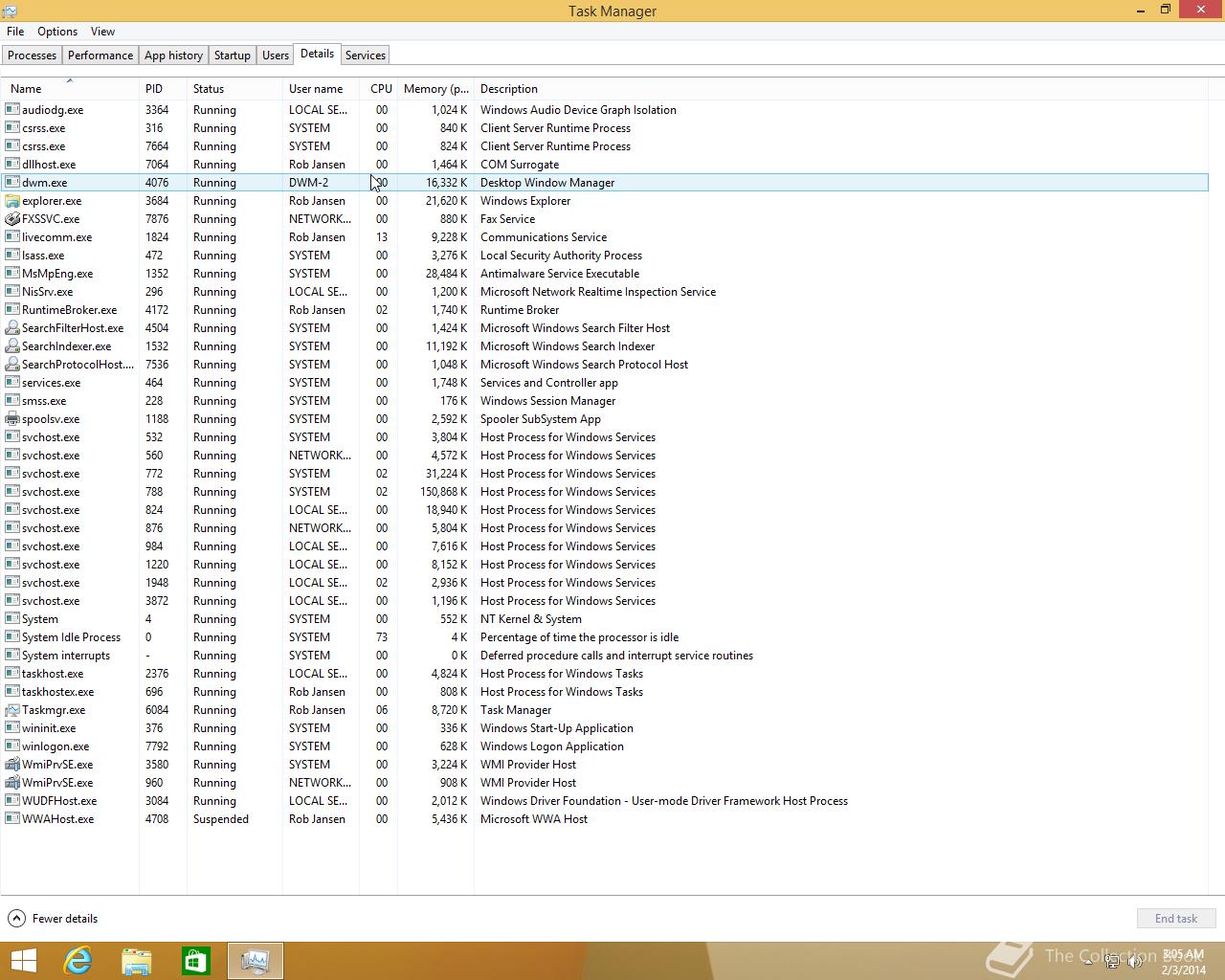Viewport: 1225px width, 980px height.
Task: Open the Store app from taskbar
Action: pos(196,961)
